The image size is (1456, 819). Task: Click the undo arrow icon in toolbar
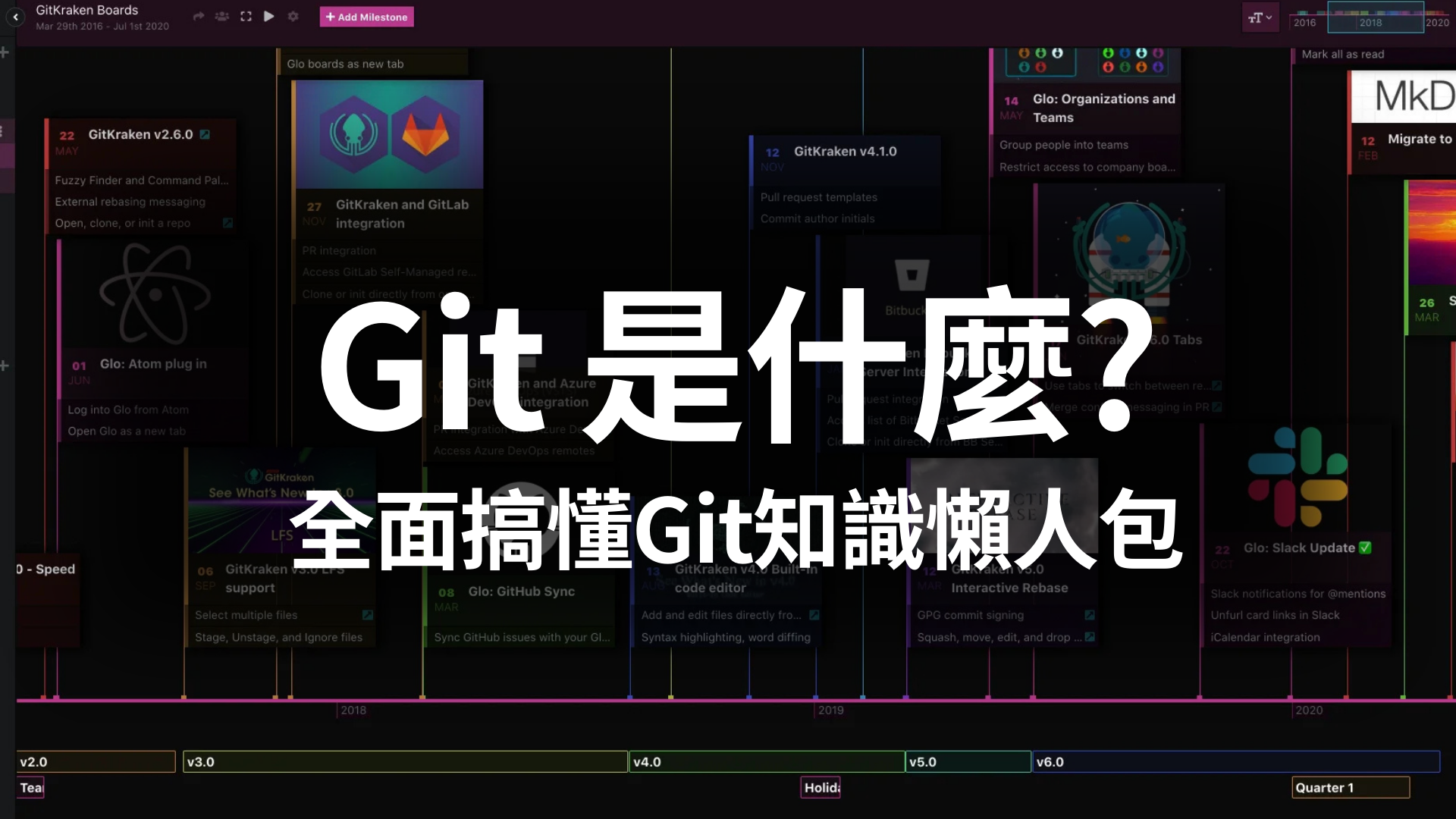pos(199,17)
